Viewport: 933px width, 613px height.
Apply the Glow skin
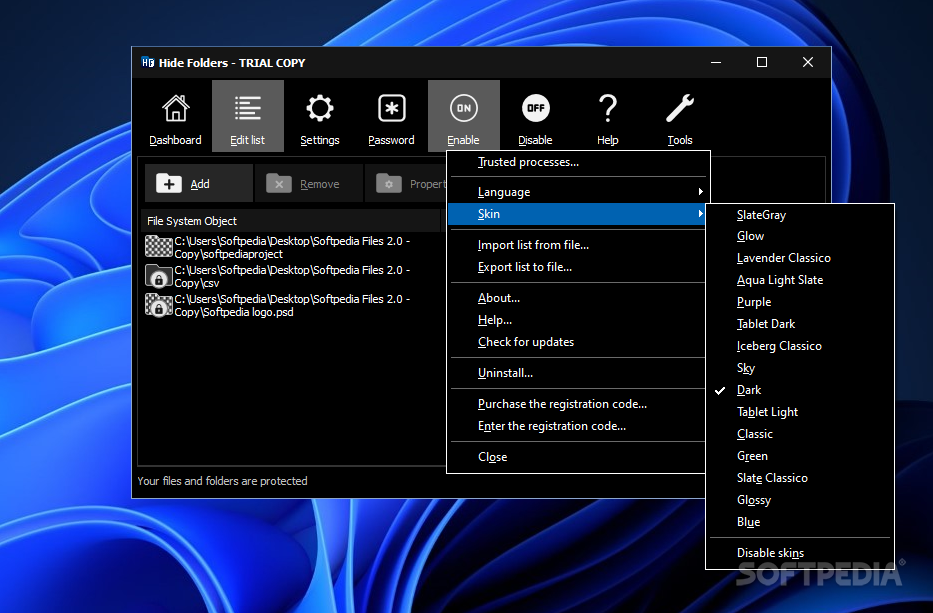pyautogui.click(x=800, y=236)
